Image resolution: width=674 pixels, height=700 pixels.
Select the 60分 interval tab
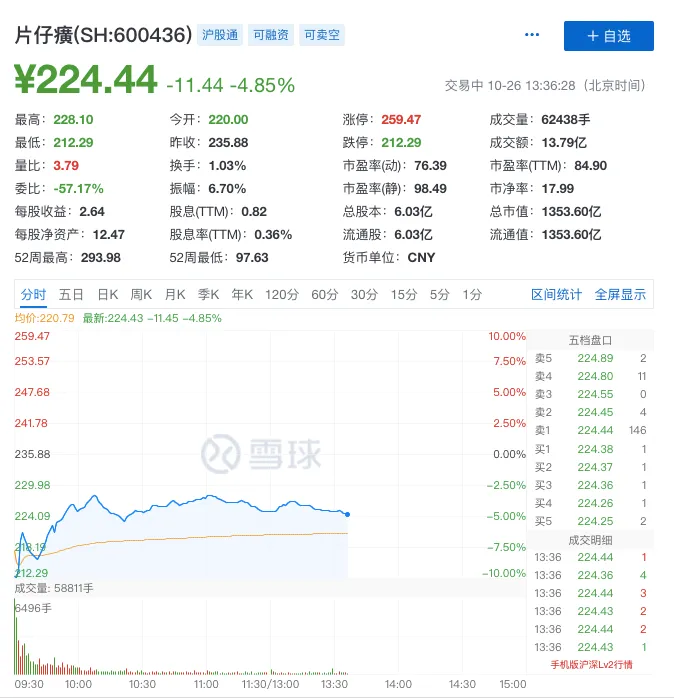(325, 295)
